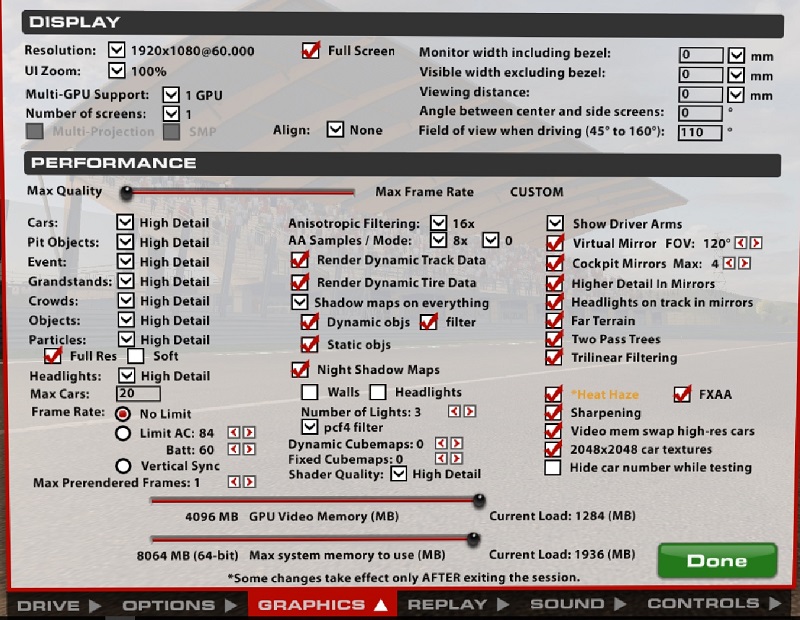
Task: Click the Viewing distance input field
Action: 701,94
